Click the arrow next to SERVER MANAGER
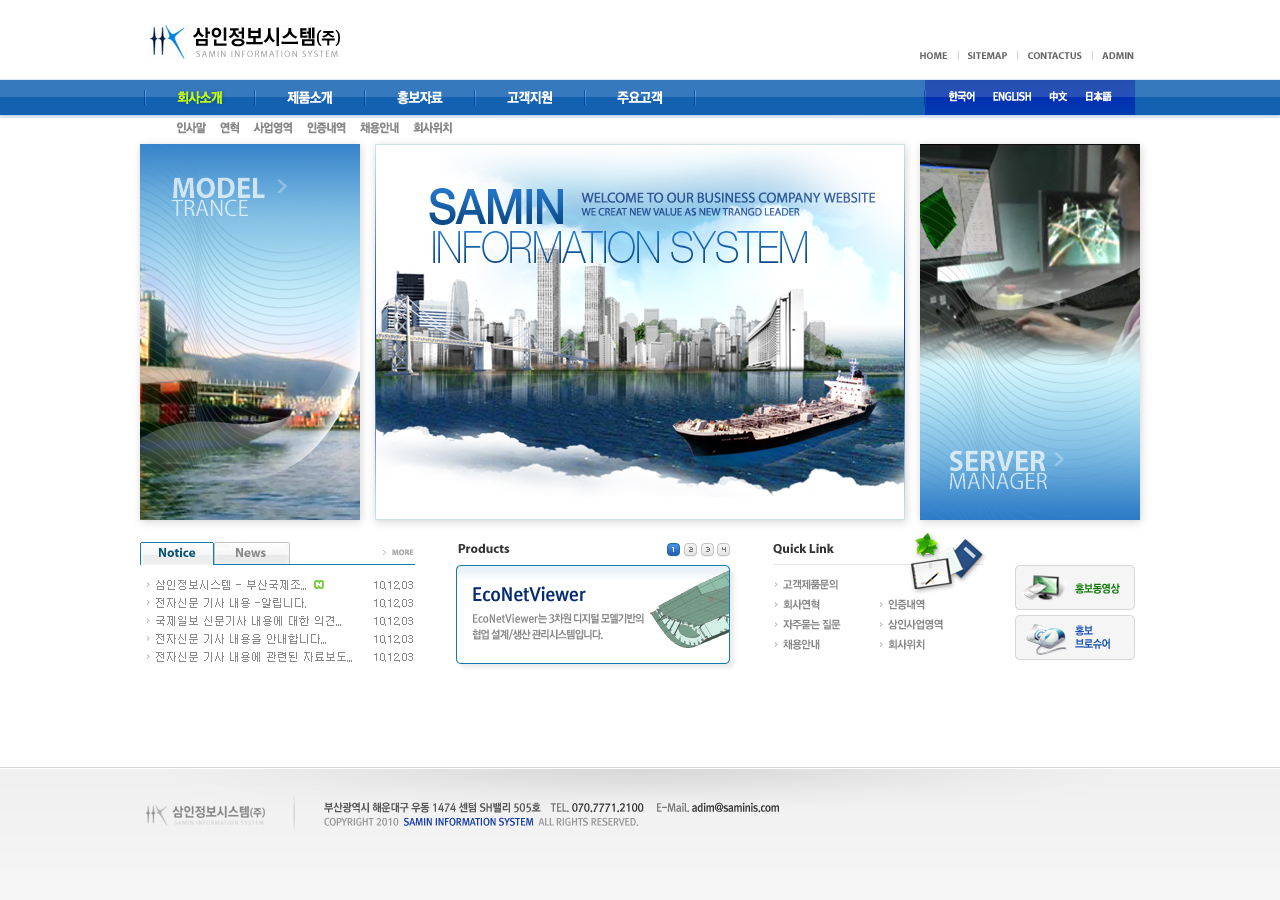The width and height of the screenshot is (1280, 900). point(1059,458)
